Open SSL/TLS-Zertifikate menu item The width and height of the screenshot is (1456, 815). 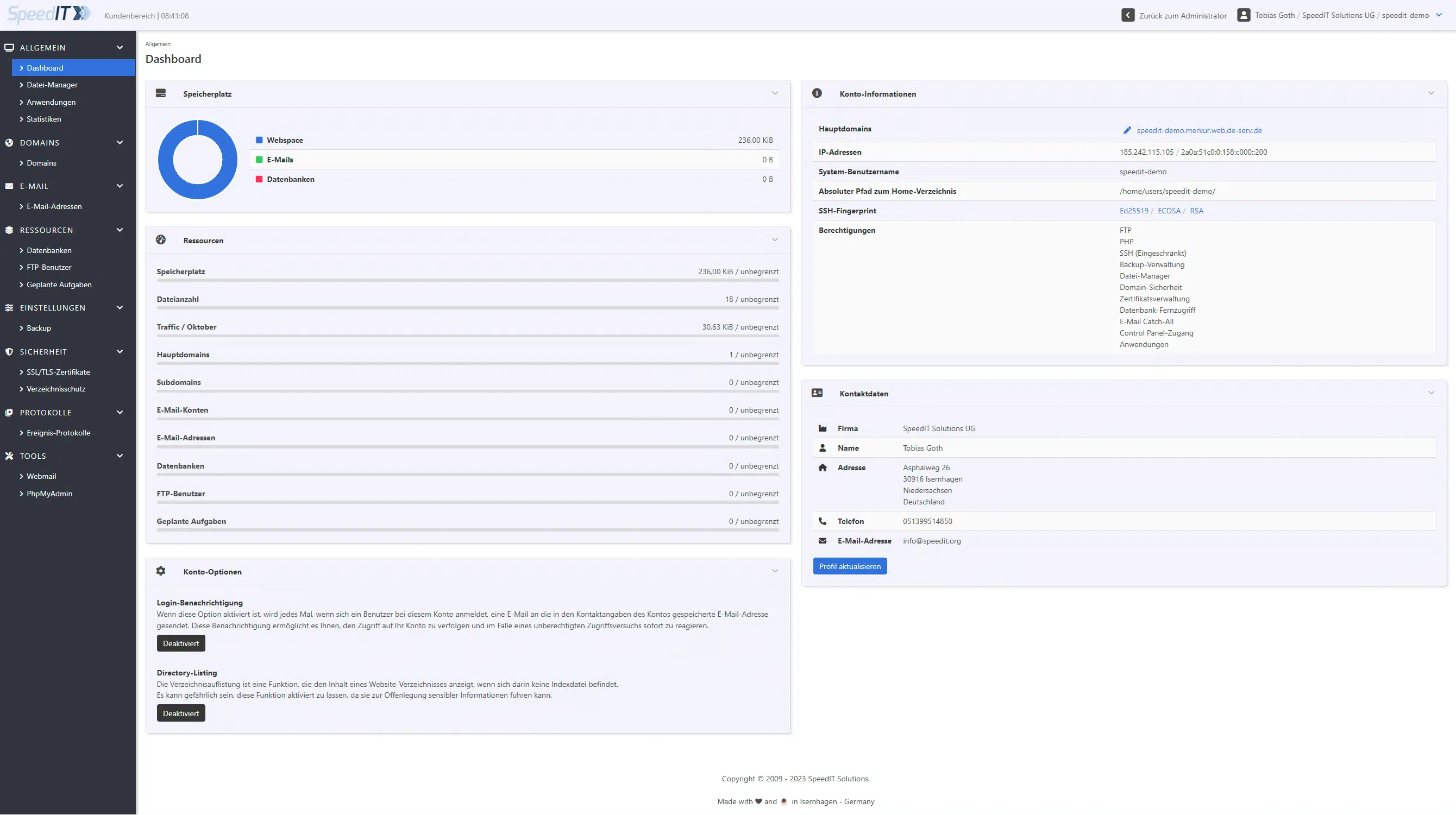coord(58,371)
